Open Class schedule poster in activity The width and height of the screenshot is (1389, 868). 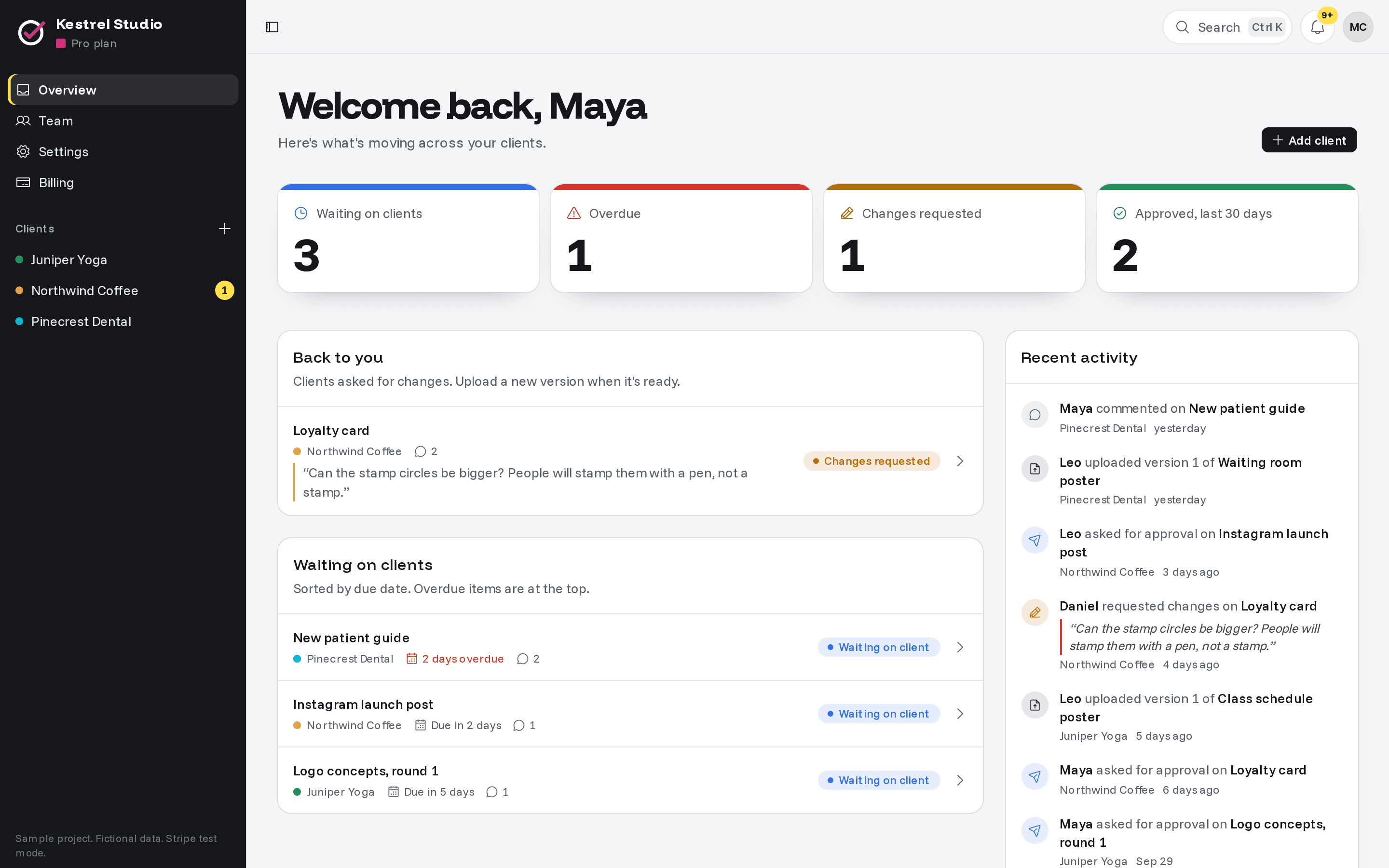point(1186,708)
